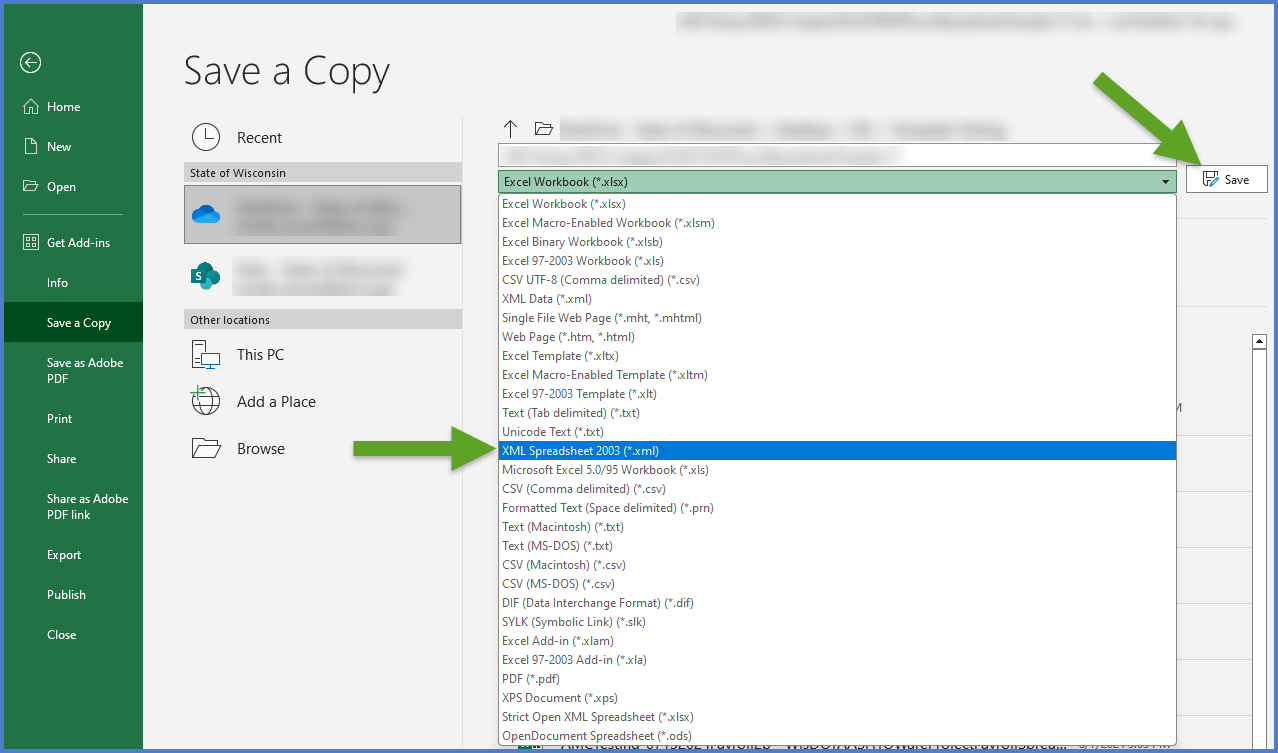Select Excel Binary Workbook (*.xlsb)

pyautogui.click(x=837, y=242)
